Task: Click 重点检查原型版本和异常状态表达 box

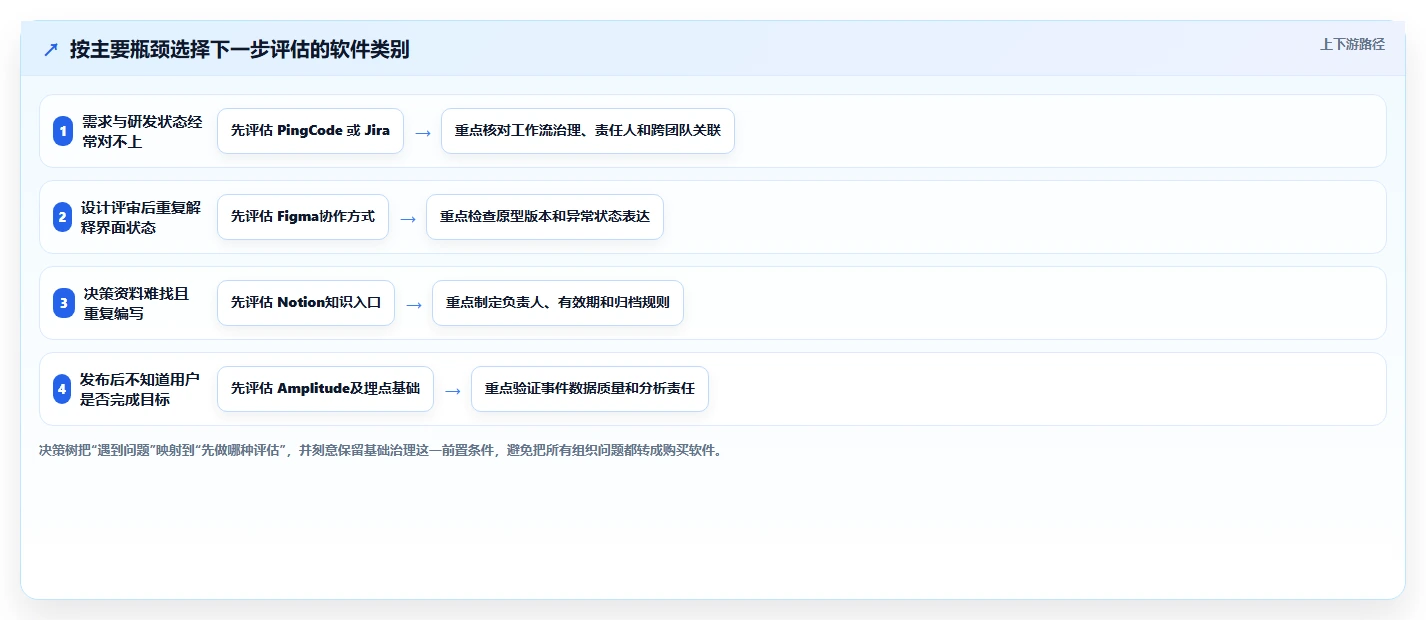Action: 545,217
